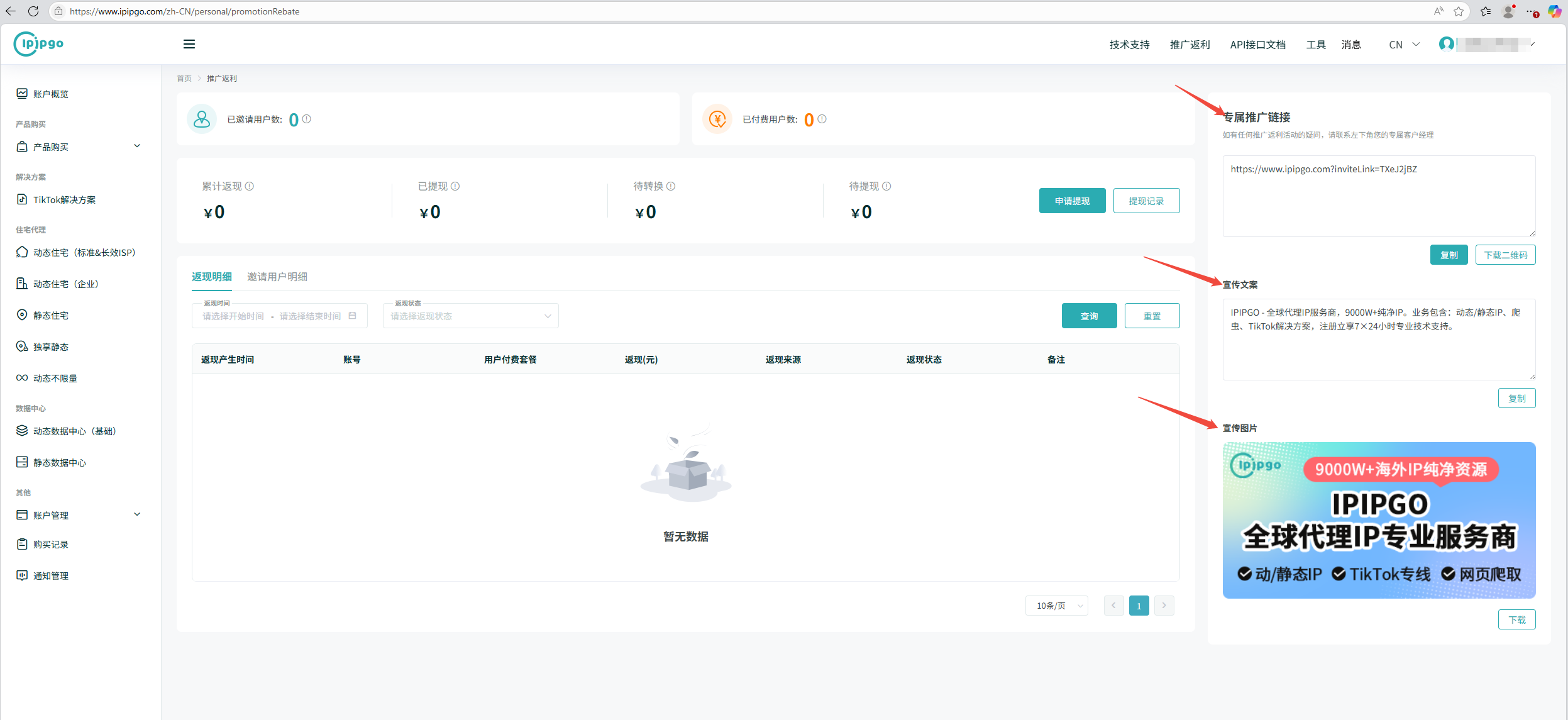Click 查询 button
Image resolution: width=1568 pixels, height=720 pixels.
click(1089, 316)
